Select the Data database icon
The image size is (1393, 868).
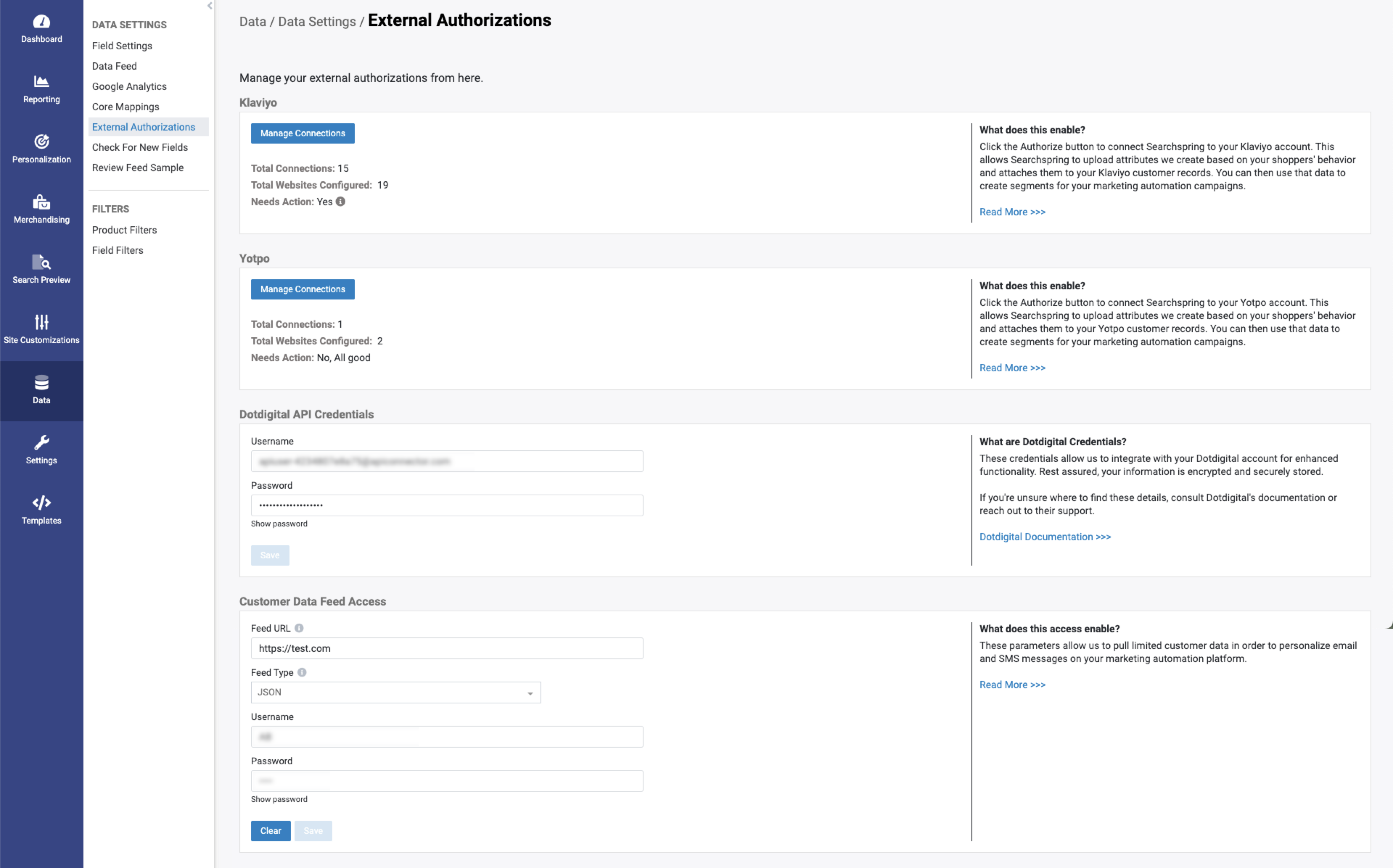click(x=41, y=382)
